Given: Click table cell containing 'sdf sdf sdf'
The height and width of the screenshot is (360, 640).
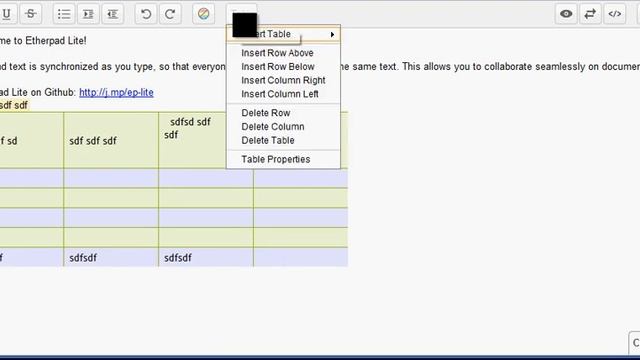Looking at the screenshot, I should (111, 140).
